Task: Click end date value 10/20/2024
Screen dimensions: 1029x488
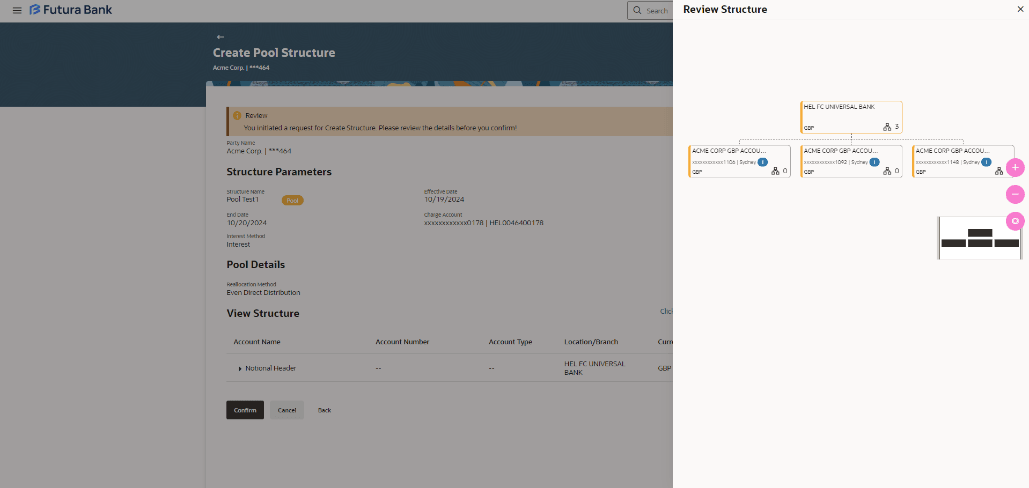Action: (x=247, y=223)
